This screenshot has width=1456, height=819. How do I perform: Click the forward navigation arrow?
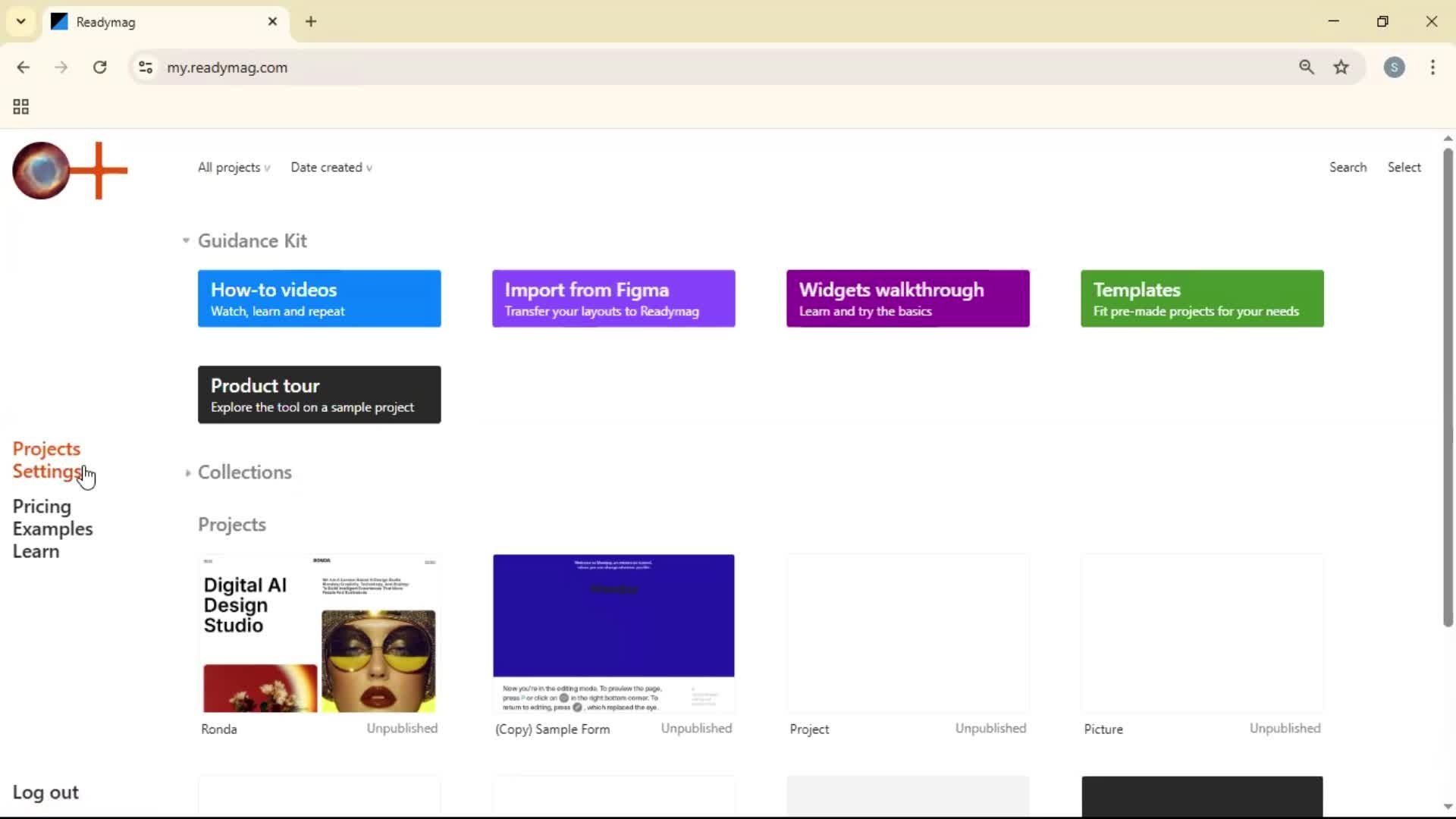pyautogui.click(x=61, y=67)
